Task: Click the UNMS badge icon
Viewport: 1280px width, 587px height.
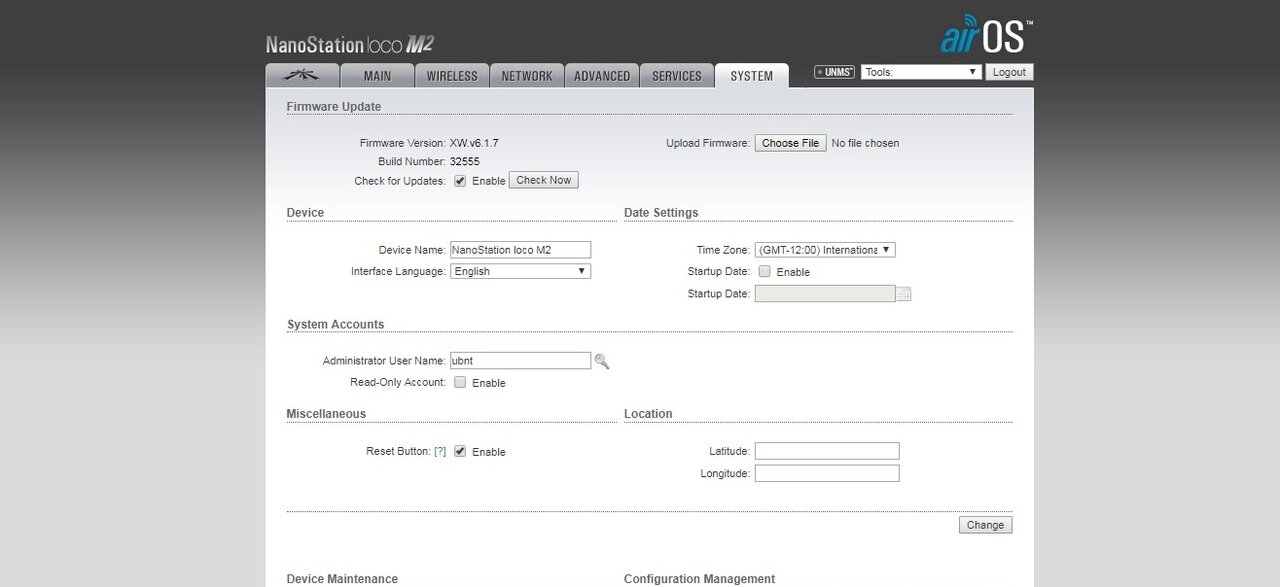Action: (x=834, y=72)
